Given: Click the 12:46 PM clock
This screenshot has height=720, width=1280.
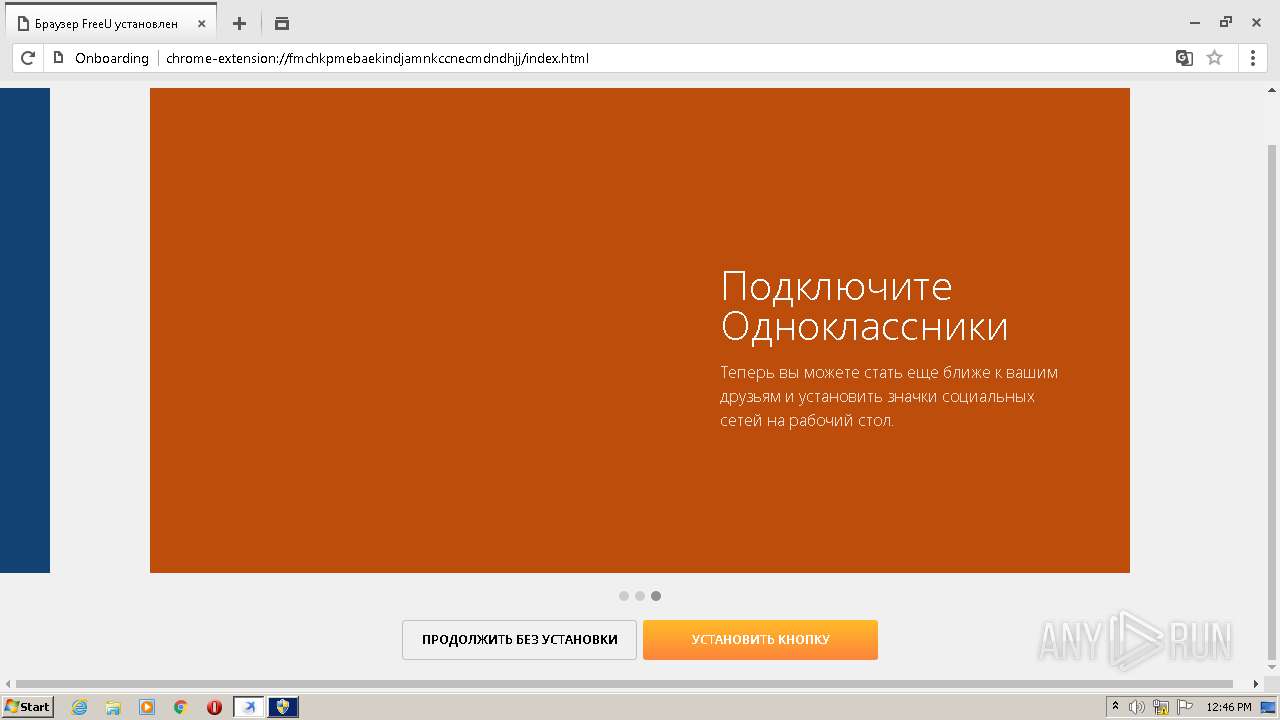Looking at the screenshot, I should (x=1229, y=707).
